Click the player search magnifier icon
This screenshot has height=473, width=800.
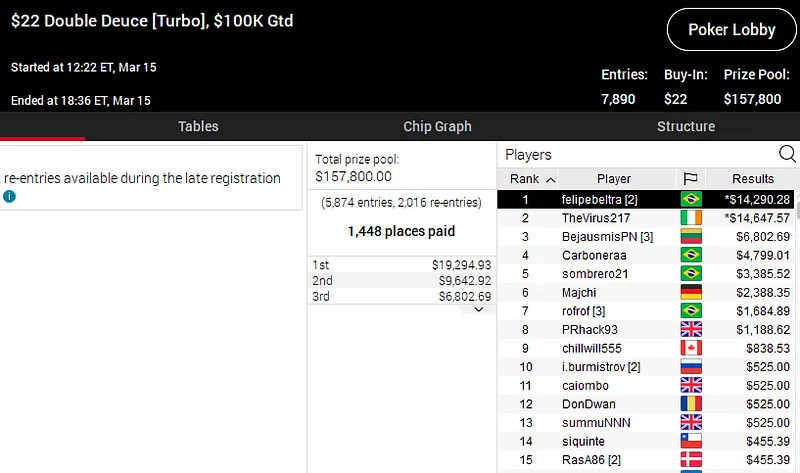pos(787,154)
